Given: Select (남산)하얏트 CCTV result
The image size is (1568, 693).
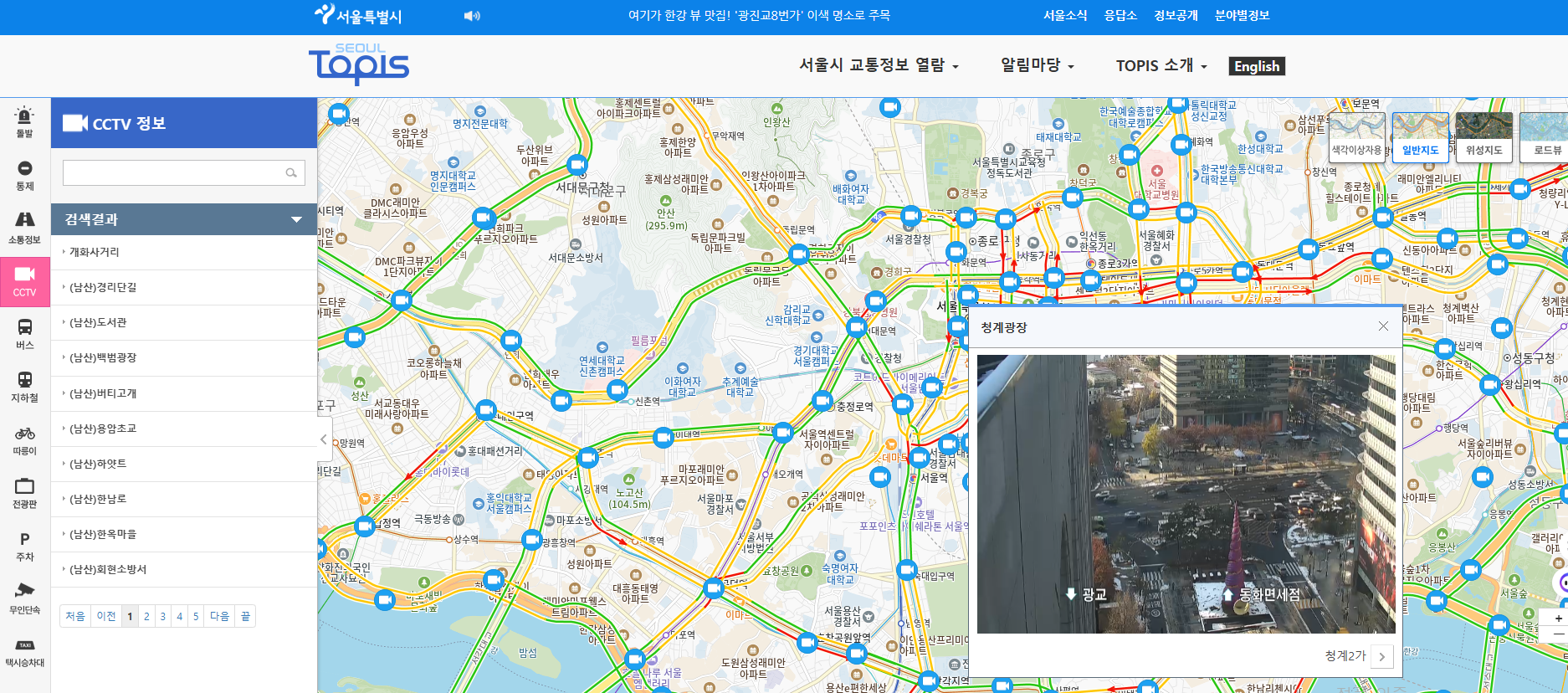Looking at the screenshot, I should pyautogui.click(x=184, y=464).
